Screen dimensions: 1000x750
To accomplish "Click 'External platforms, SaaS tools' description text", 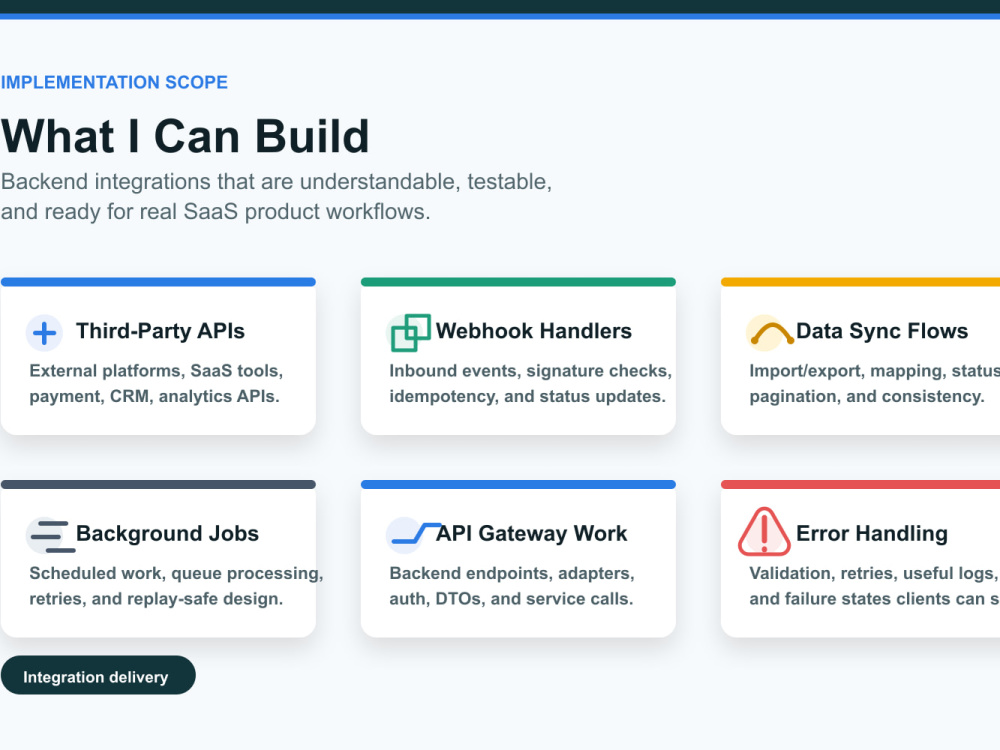I will 156,383.
